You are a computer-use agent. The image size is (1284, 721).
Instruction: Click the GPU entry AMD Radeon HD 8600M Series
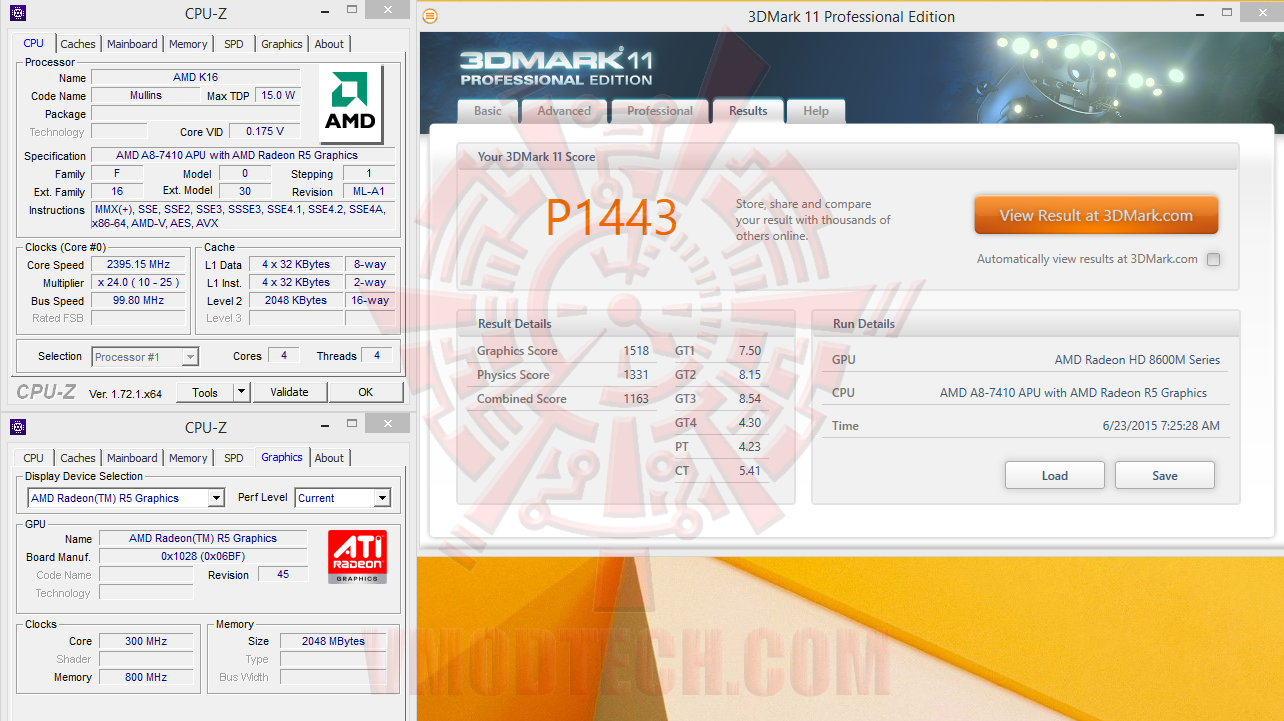[x=1137, y=360]
